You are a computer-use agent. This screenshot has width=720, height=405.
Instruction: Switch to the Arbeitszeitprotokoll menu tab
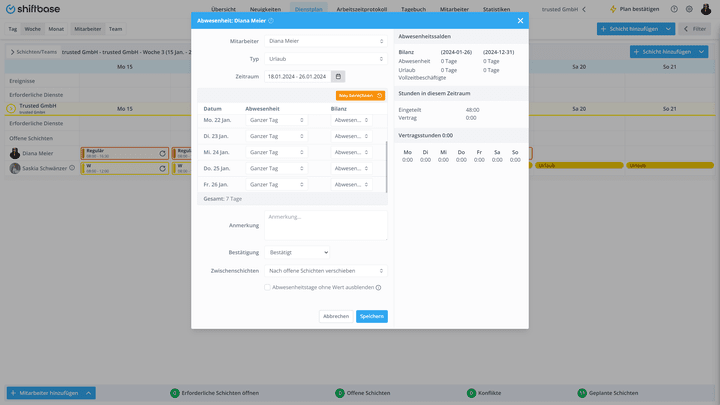pos(361,9)
